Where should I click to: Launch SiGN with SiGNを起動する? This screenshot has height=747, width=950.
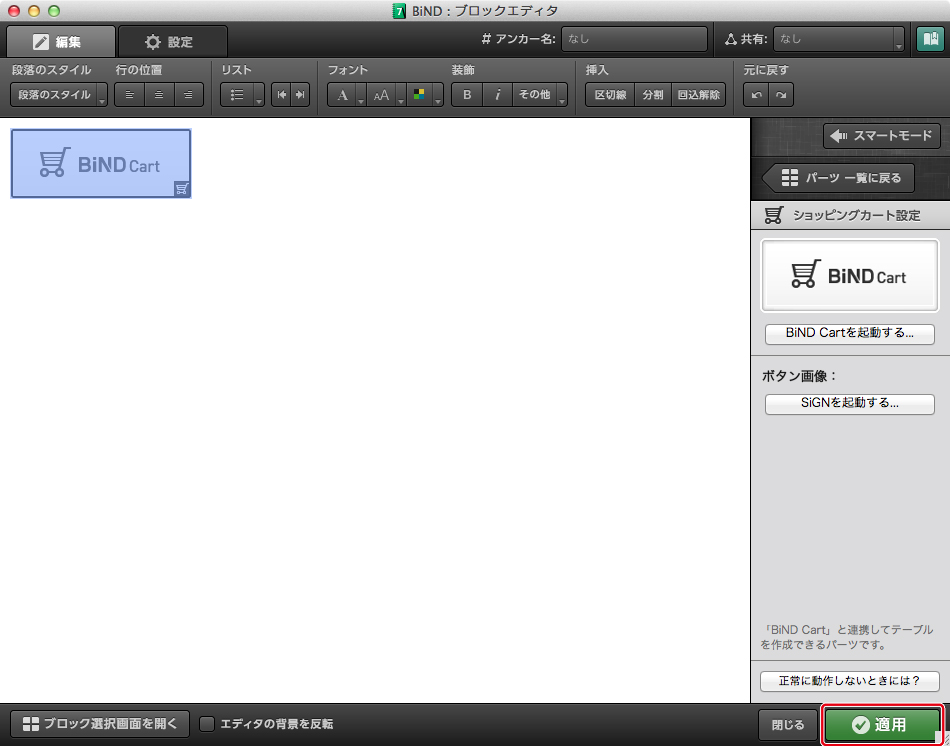(849, 403)
